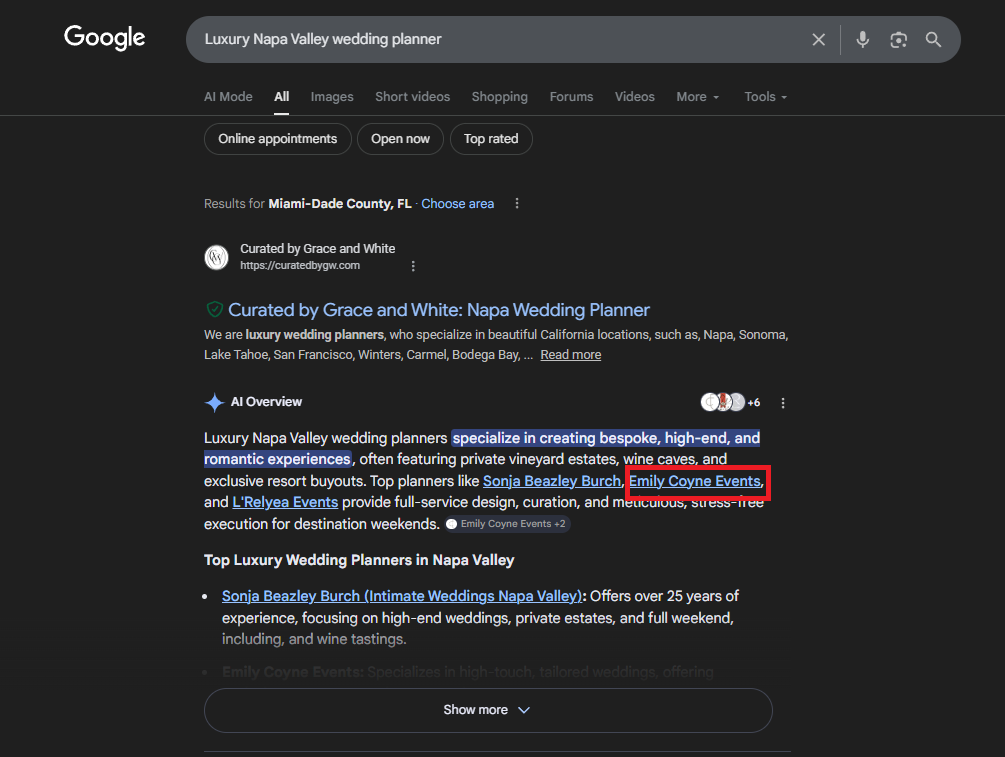Image resolution: width=1005 pixels, height=757 pixels.
Task: Expand the More dropdown menu
Action: [698, 97]
